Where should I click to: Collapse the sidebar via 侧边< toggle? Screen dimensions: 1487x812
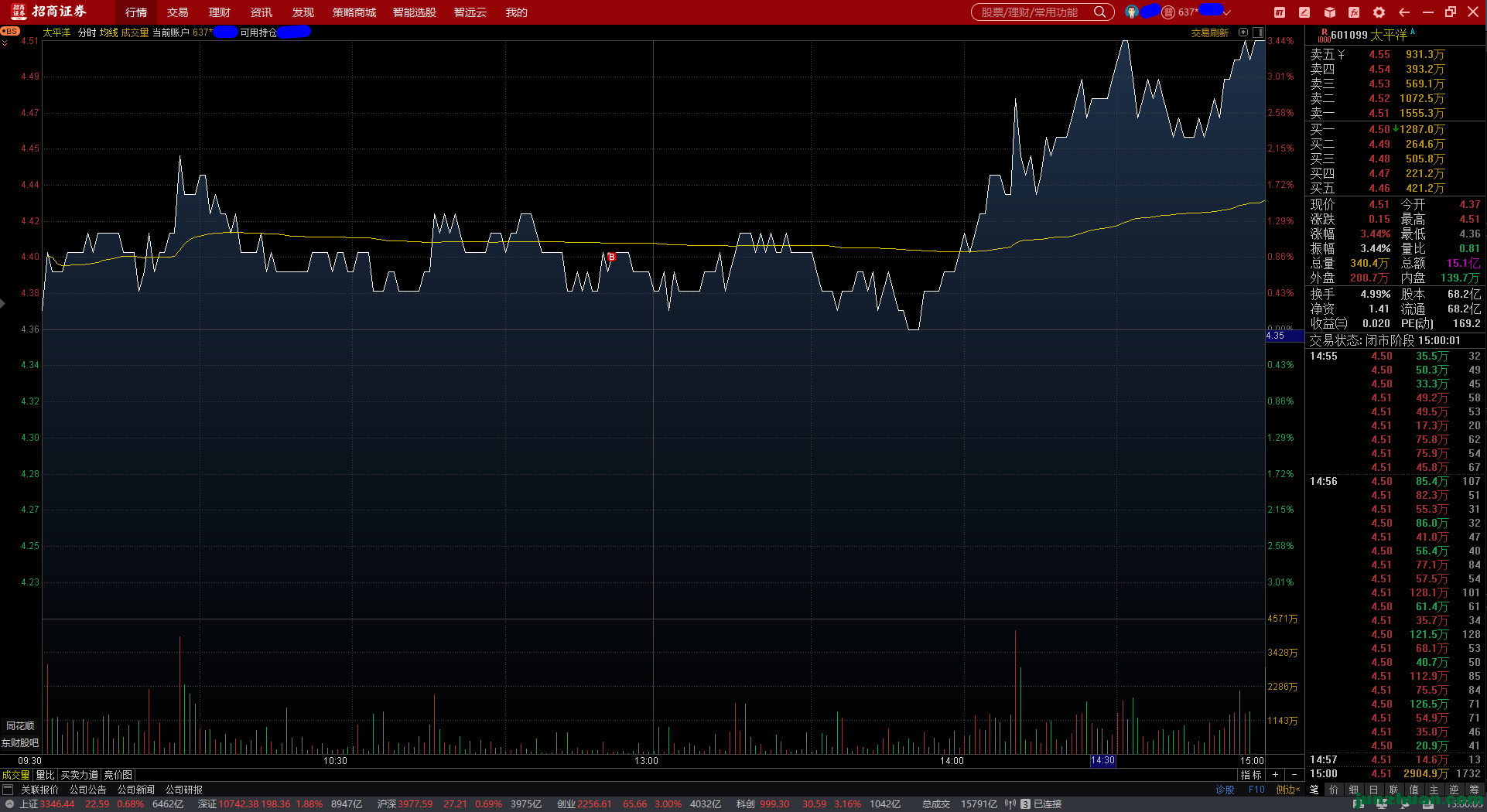1288,790
